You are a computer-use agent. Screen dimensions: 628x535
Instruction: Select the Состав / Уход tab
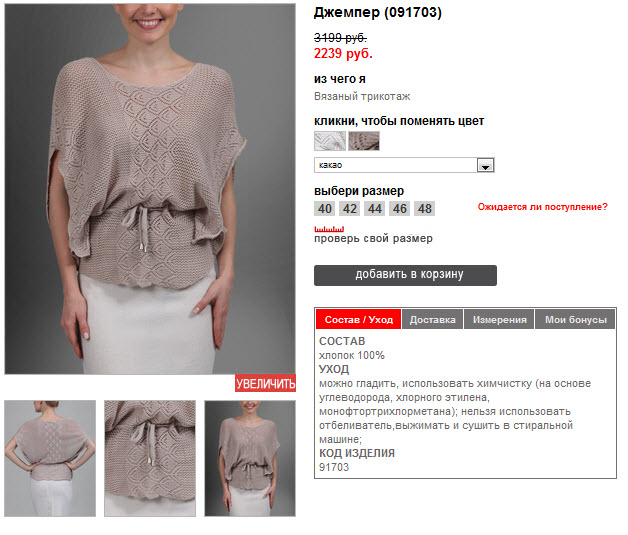click(358, 319)
